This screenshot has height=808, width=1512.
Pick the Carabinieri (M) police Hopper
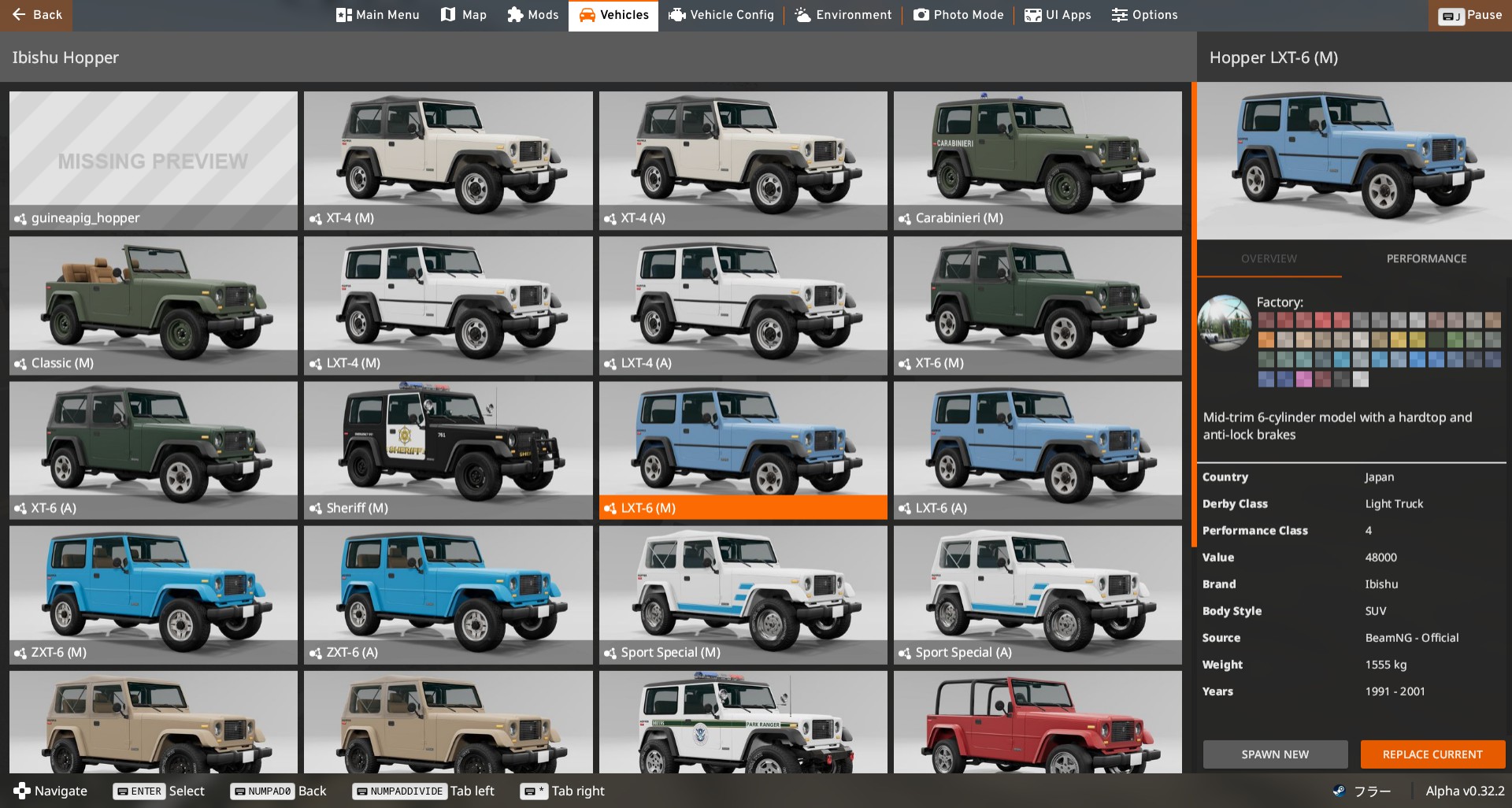(x=1037, y=161)
